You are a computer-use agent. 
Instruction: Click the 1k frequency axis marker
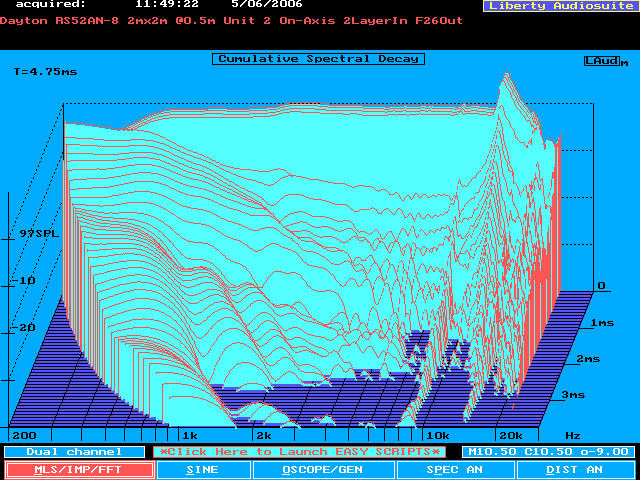click(189, 436)
